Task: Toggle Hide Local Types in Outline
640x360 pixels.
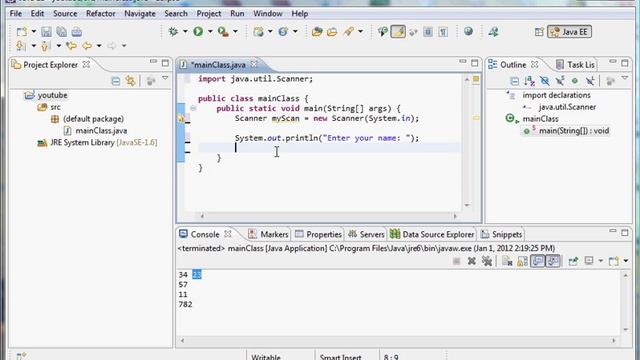Action: (x=590, y=81)
